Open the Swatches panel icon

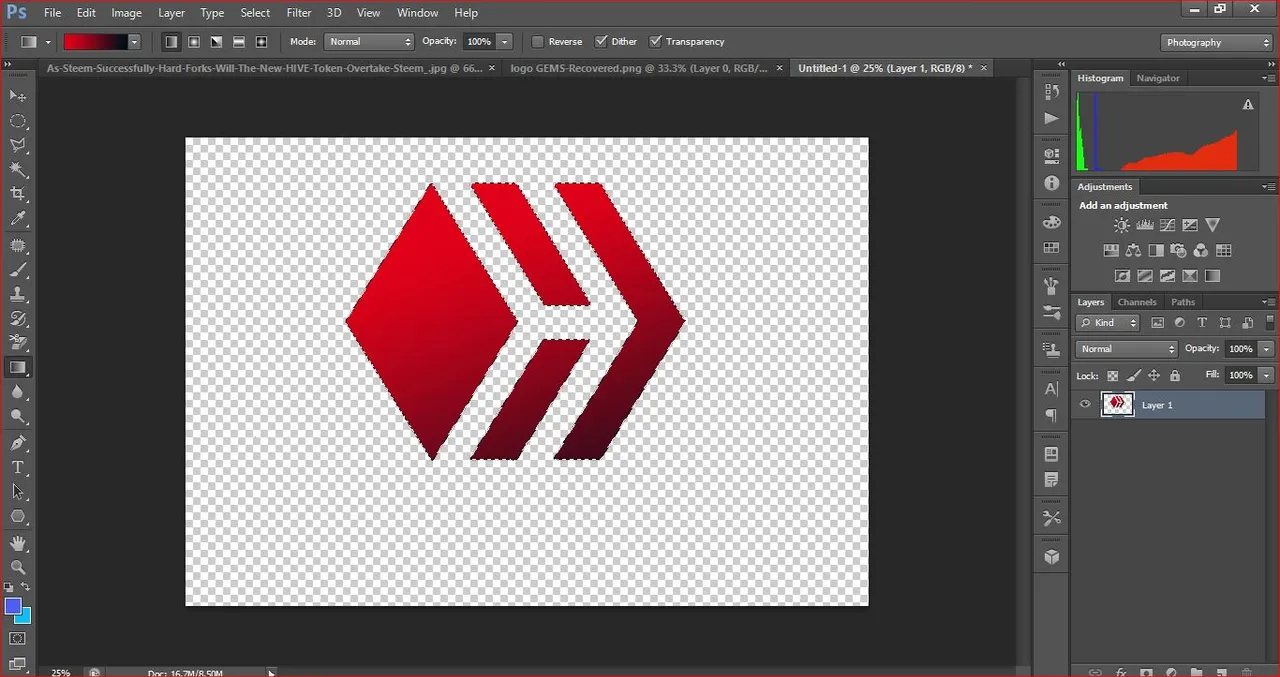coord(1051,247)
